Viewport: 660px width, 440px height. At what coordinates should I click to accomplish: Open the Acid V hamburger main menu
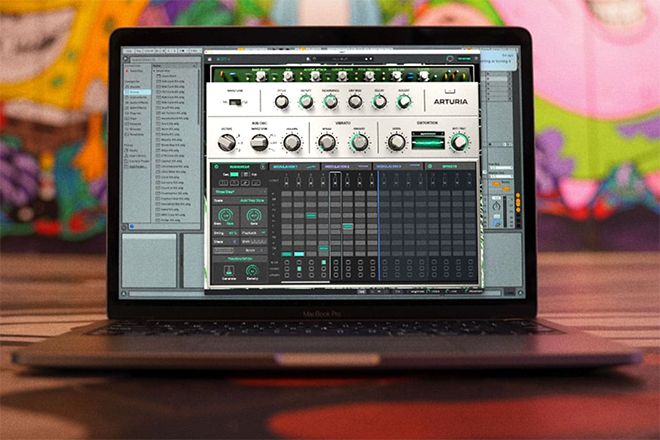[x=210, y=59]
